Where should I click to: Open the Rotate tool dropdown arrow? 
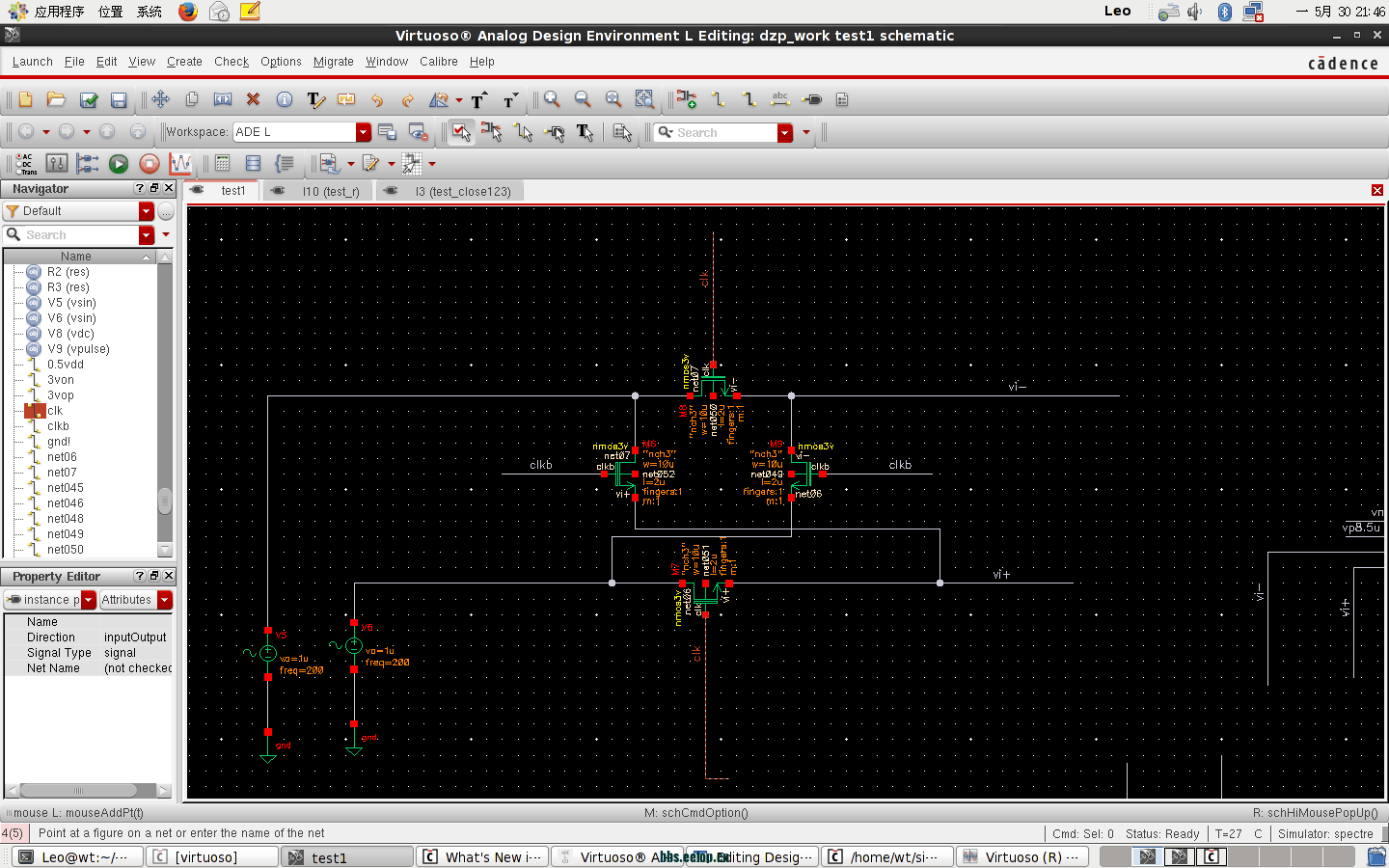pos(459,100)
